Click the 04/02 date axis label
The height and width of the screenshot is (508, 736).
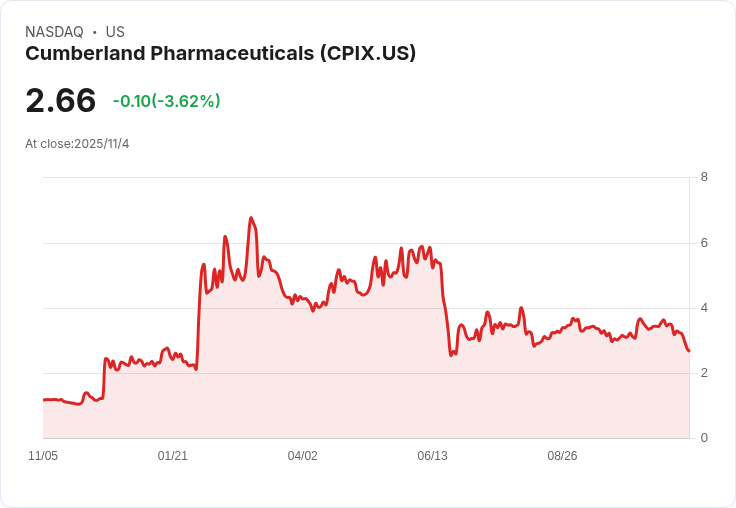[302, 456]
